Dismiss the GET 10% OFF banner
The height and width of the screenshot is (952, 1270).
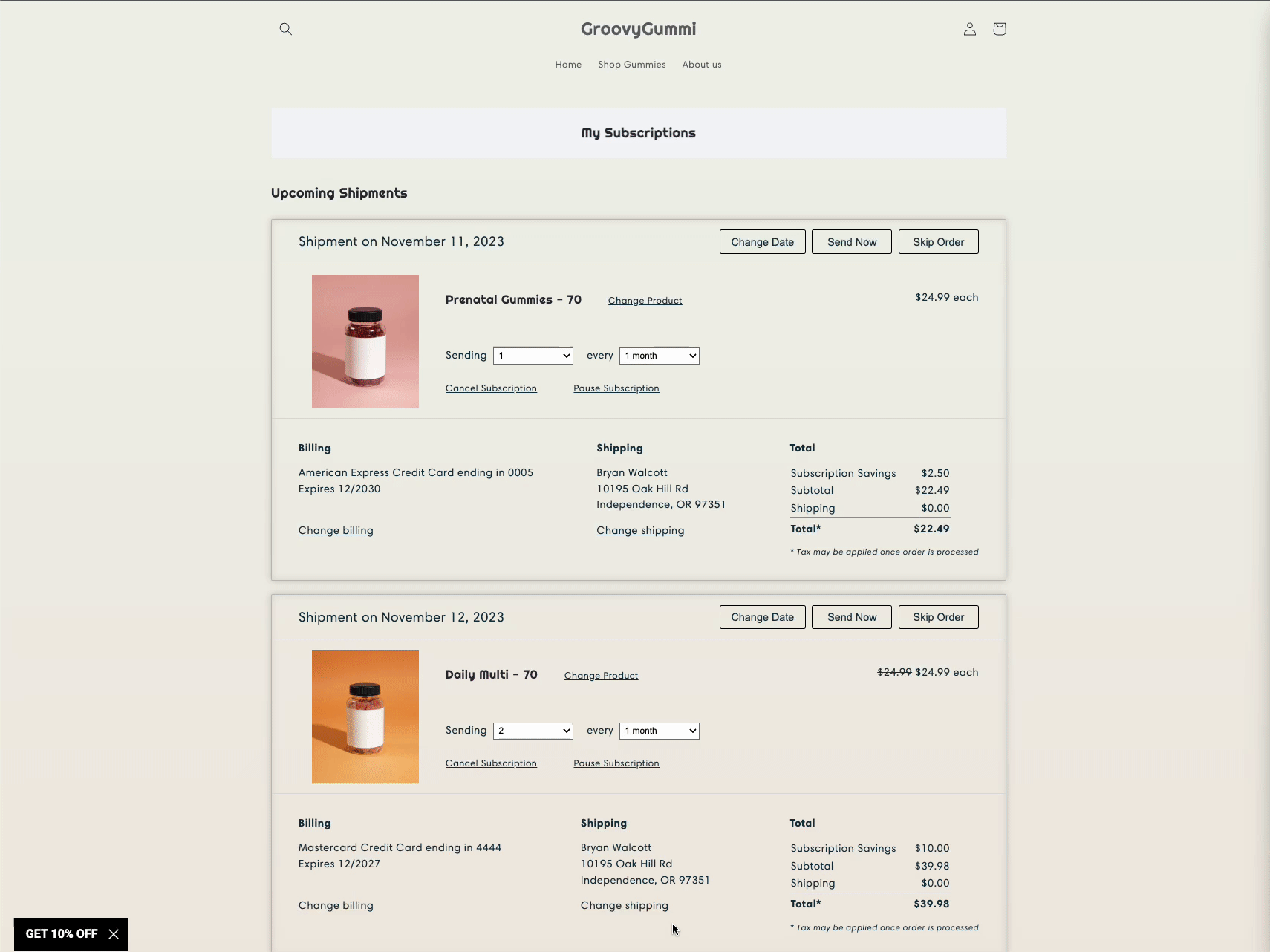coord(113,934)
